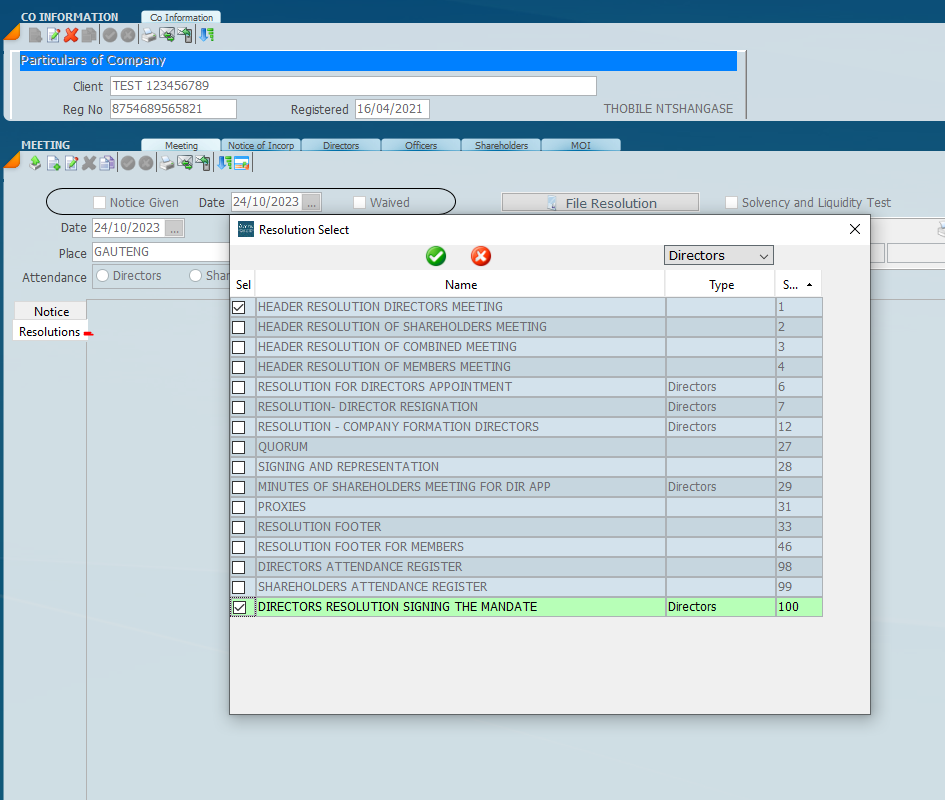
Task: Open the Directors tab
Action: pos(341,145)
